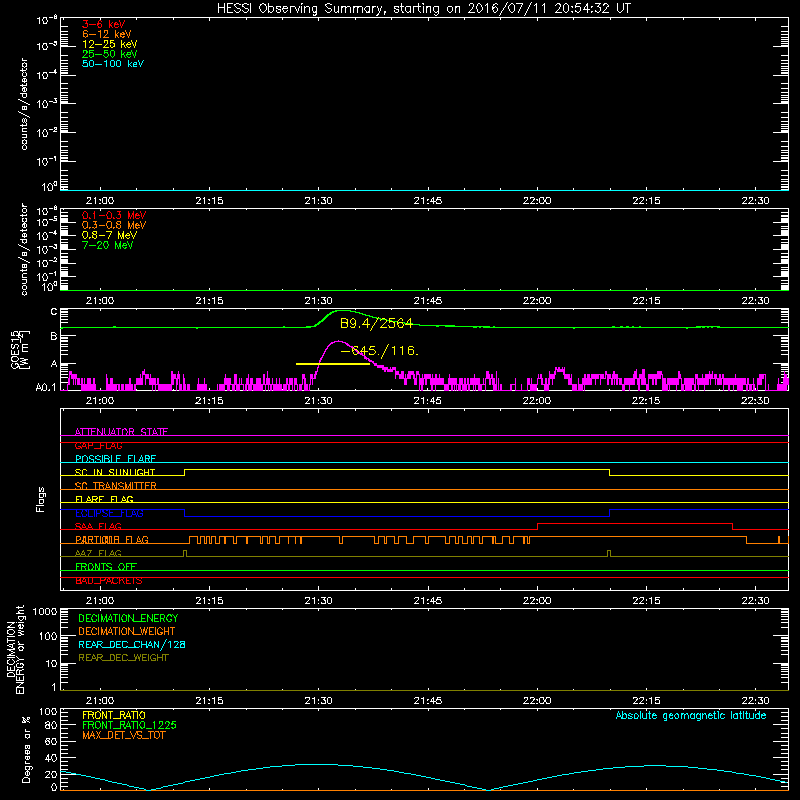Click the C class tick label on GOES axis

[x=54, y=312]
